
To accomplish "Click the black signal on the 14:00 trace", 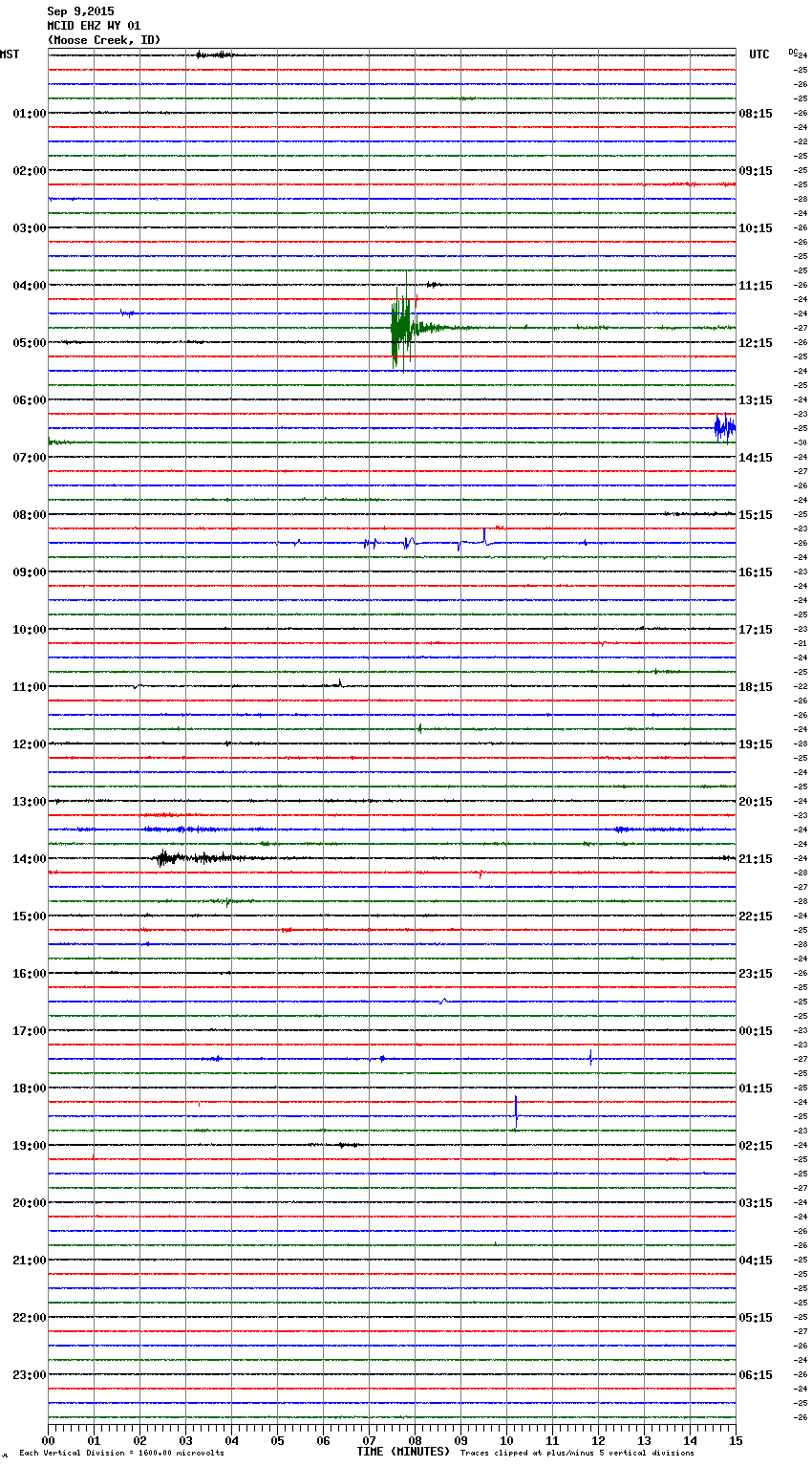I will (x=201, y=857).
